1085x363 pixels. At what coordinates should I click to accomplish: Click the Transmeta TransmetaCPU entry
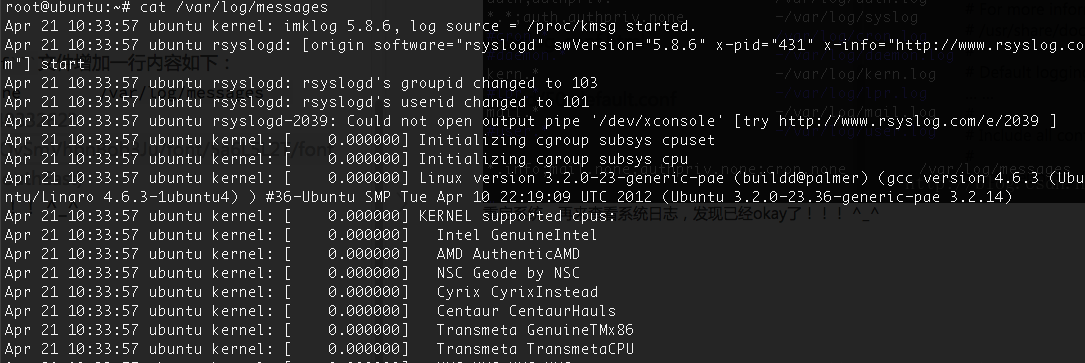coord(535,349)
